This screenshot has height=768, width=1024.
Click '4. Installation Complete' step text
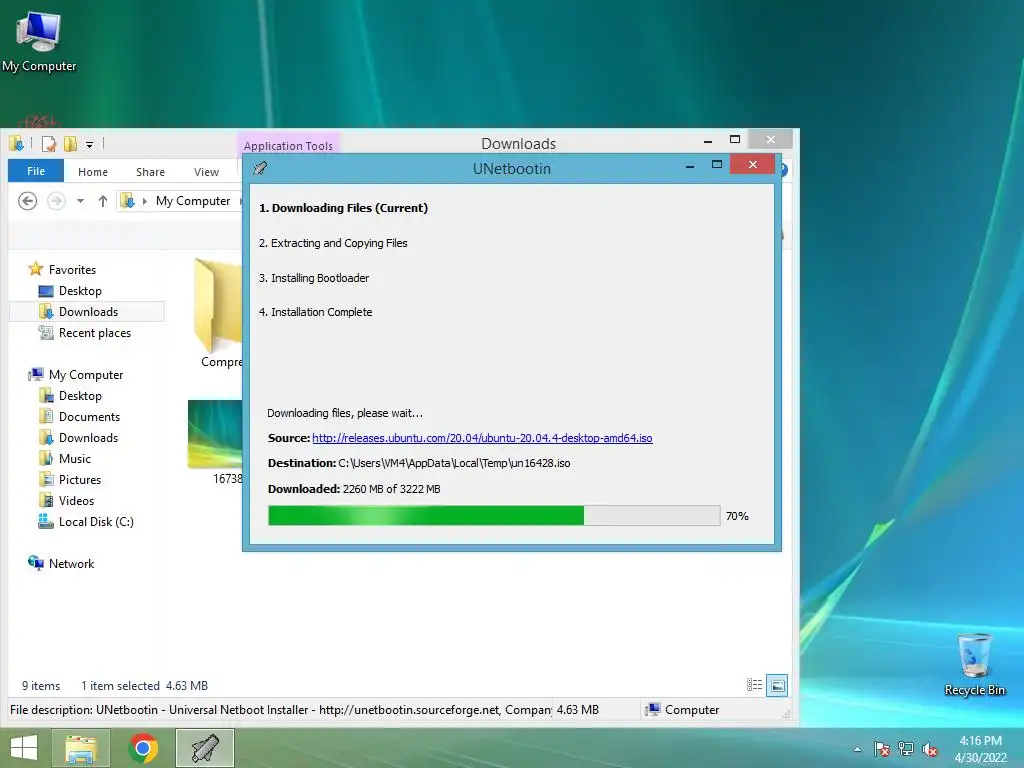click(315, 312)
